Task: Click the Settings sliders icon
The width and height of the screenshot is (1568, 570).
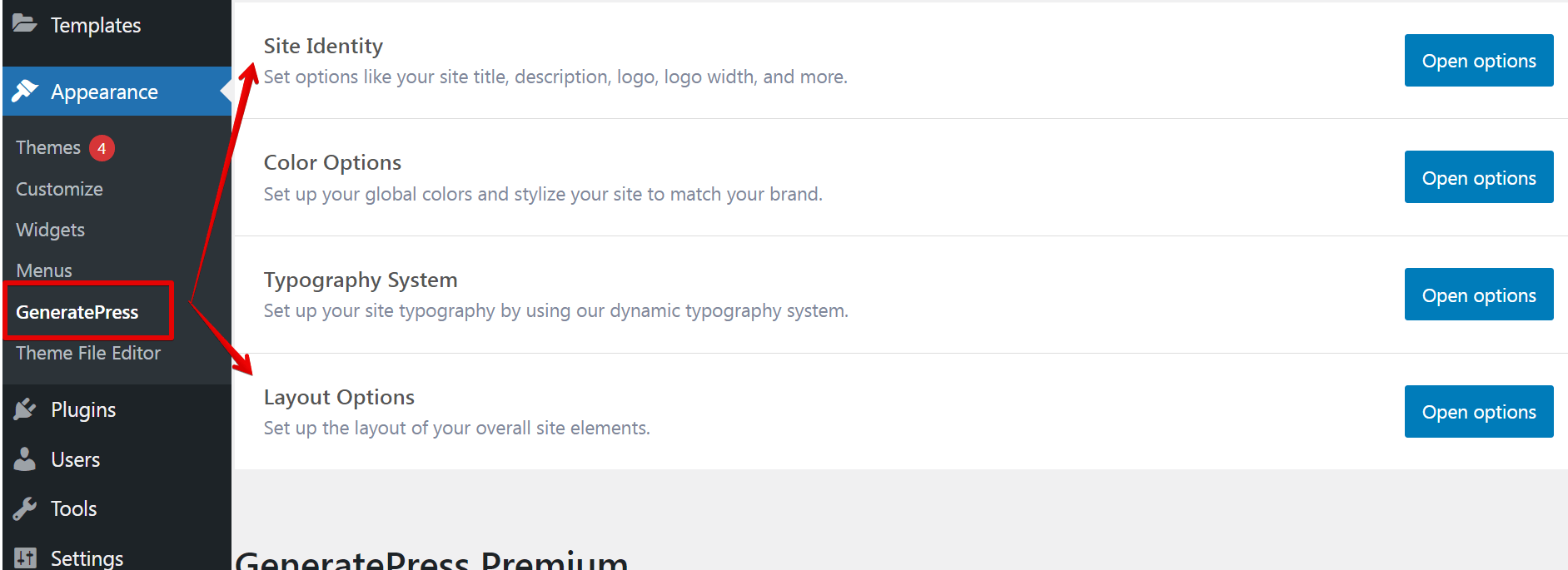Action: pyautogui.click(x=25, y=558)
